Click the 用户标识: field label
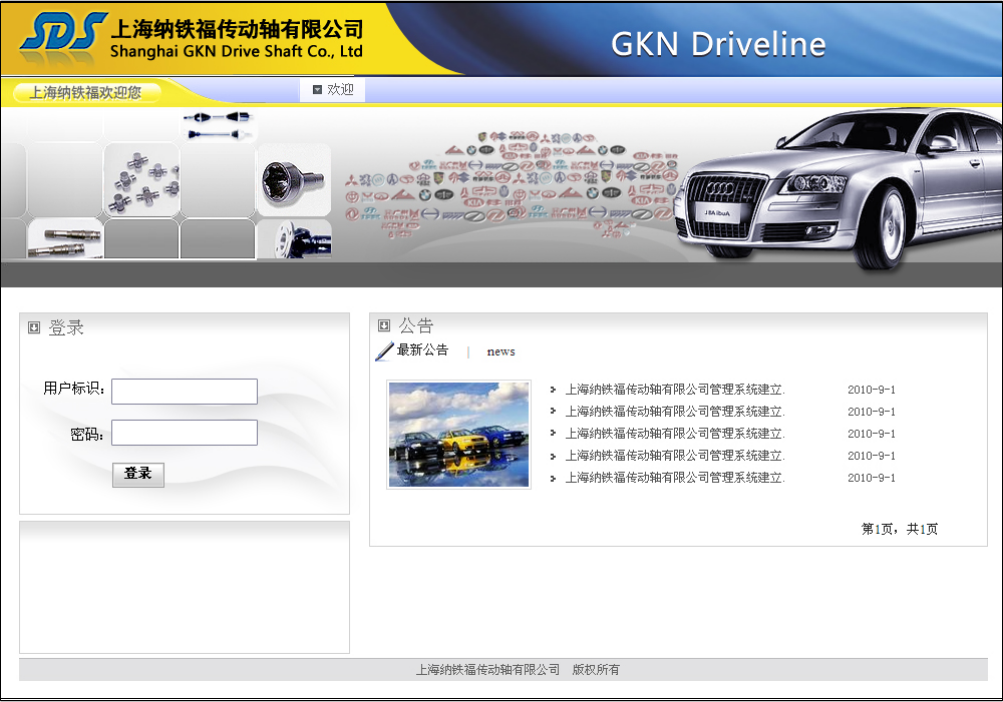Image resolution: width=1003 pixels, height=702 pixels. [74, 388]
